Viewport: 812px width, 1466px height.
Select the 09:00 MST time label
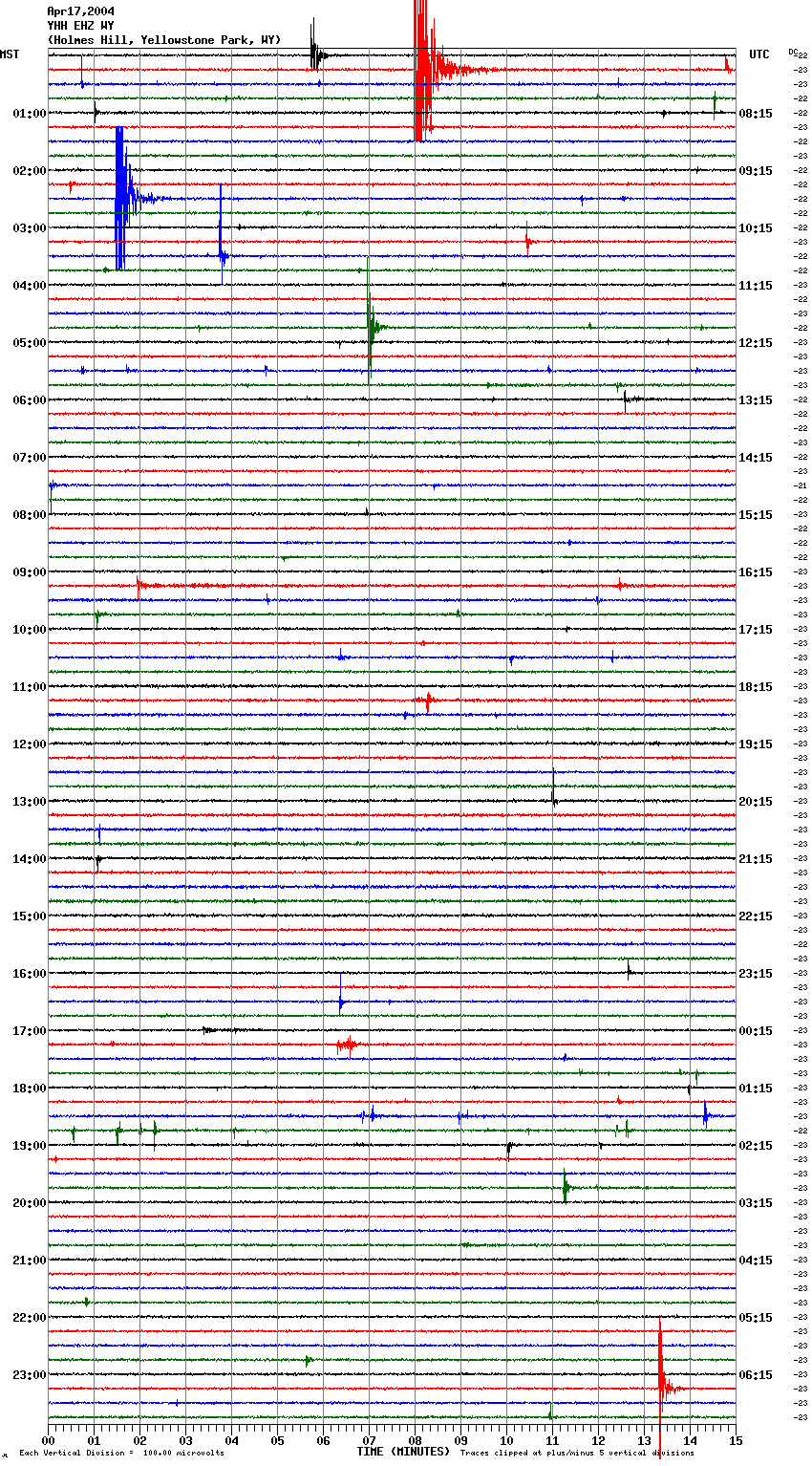click(30, 572)
